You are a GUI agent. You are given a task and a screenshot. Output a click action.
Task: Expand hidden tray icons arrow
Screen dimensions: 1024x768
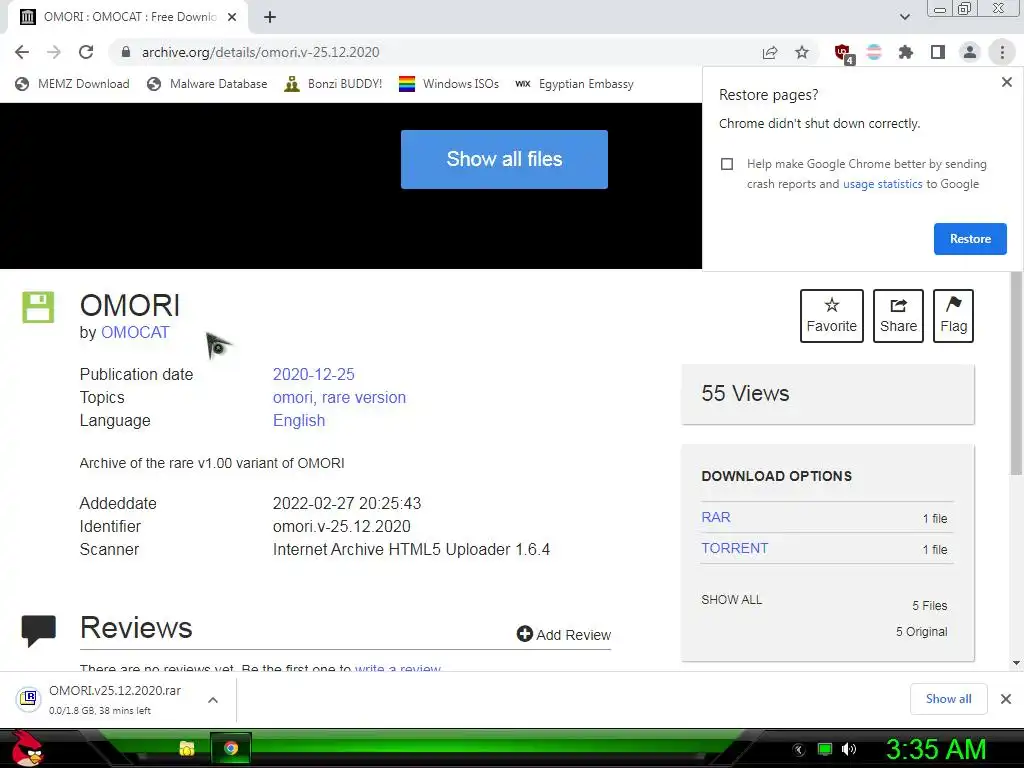pos(799,750)
